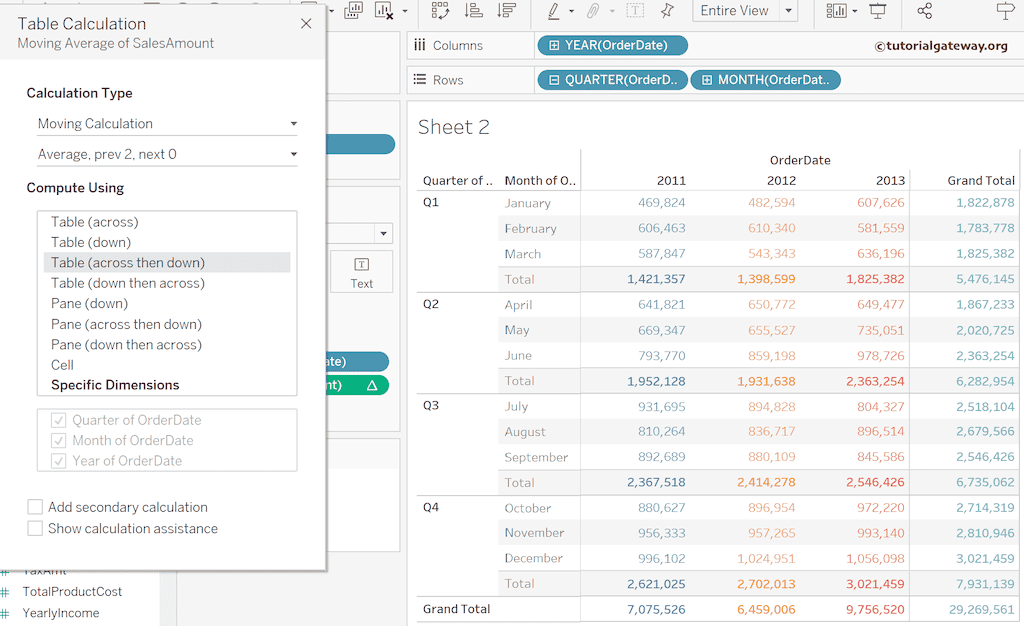Open the clear sheet dropdown arrow
The width and height of the screenshot is (1024, 626).
(x=405, y=11)
